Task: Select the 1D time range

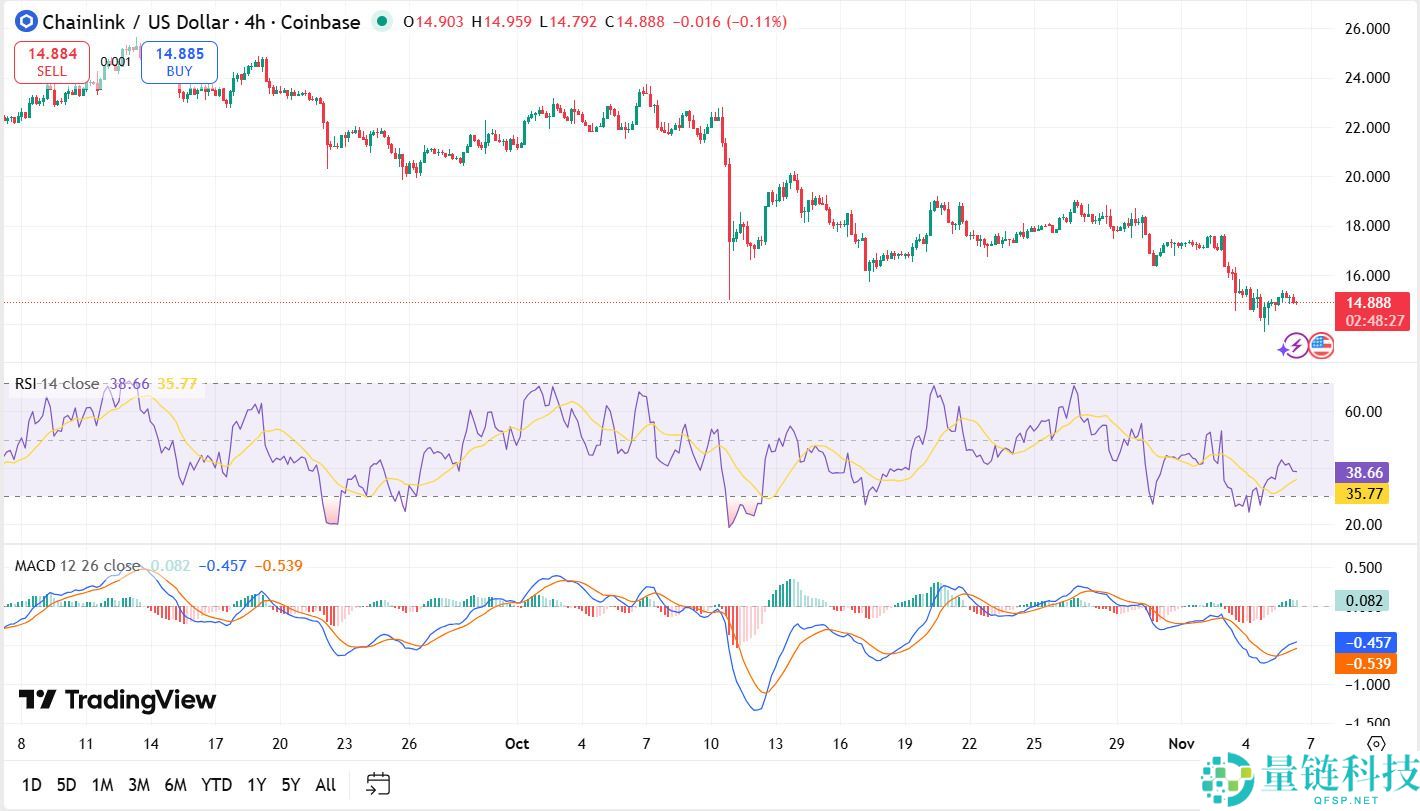Action: click(31, 785)
